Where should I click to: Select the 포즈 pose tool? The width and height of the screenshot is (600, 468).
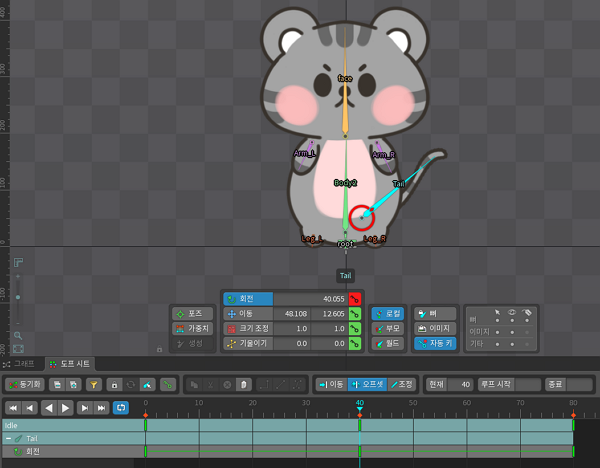[192, 314]
